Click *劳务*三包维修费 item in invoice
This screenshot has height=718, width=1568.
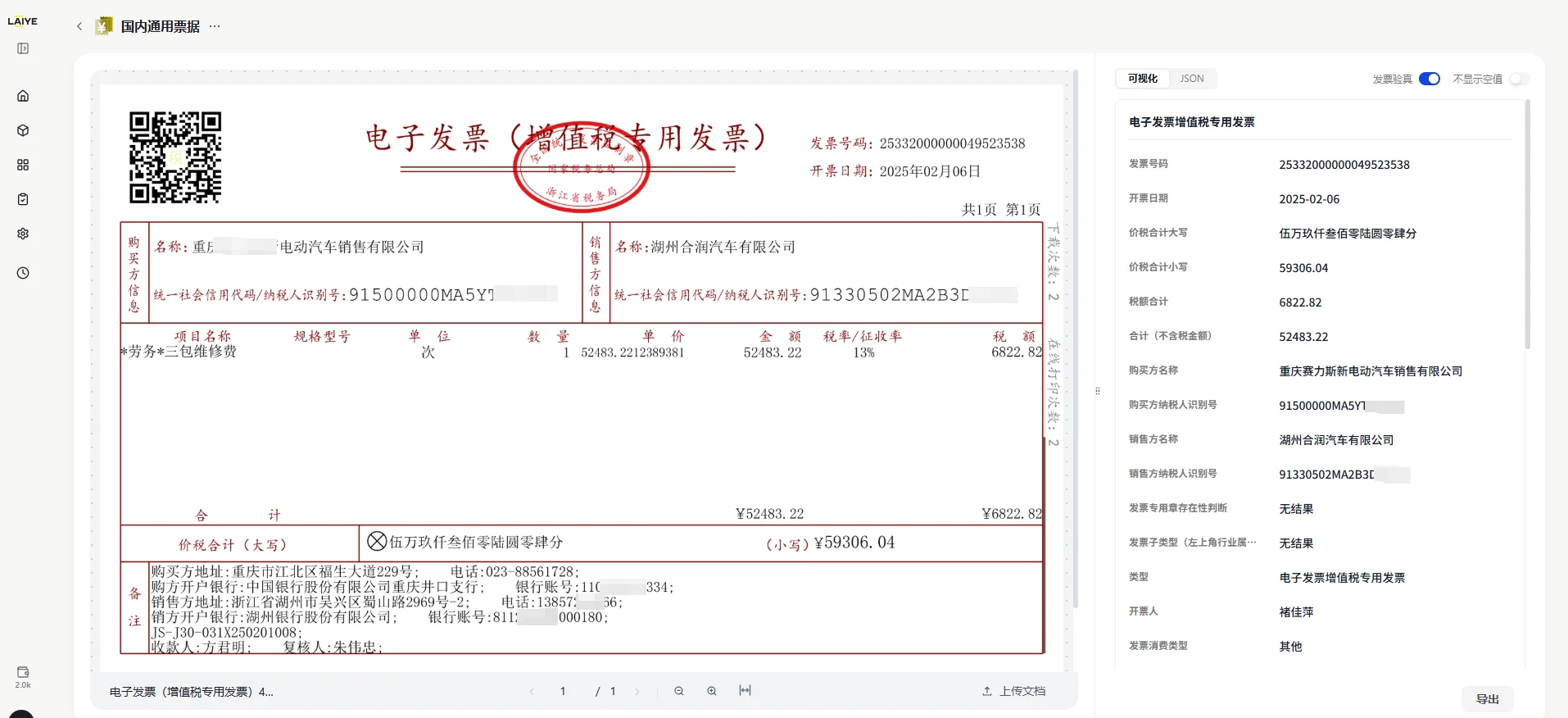tap(179, 352)
